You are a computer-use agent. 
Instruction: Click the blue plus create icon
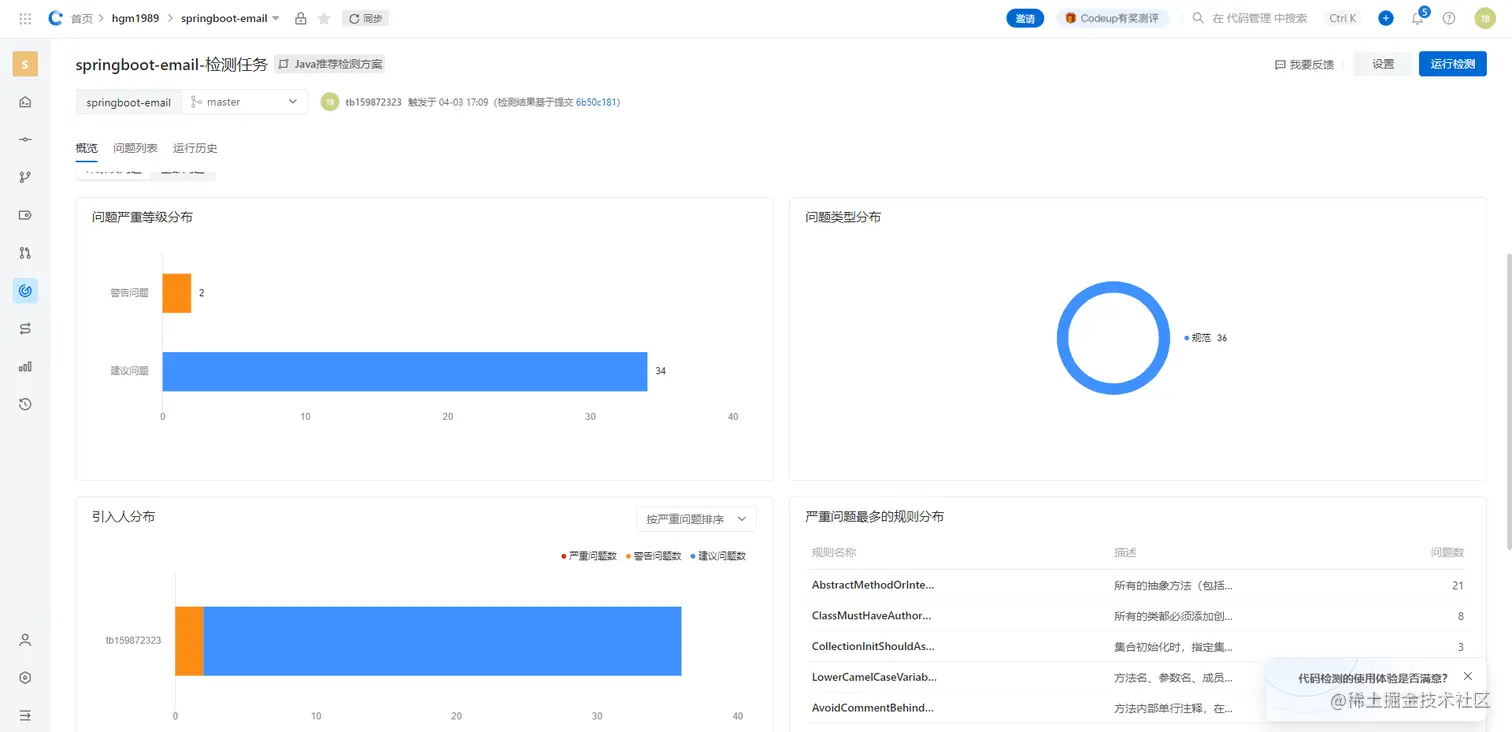[1385, 18]
